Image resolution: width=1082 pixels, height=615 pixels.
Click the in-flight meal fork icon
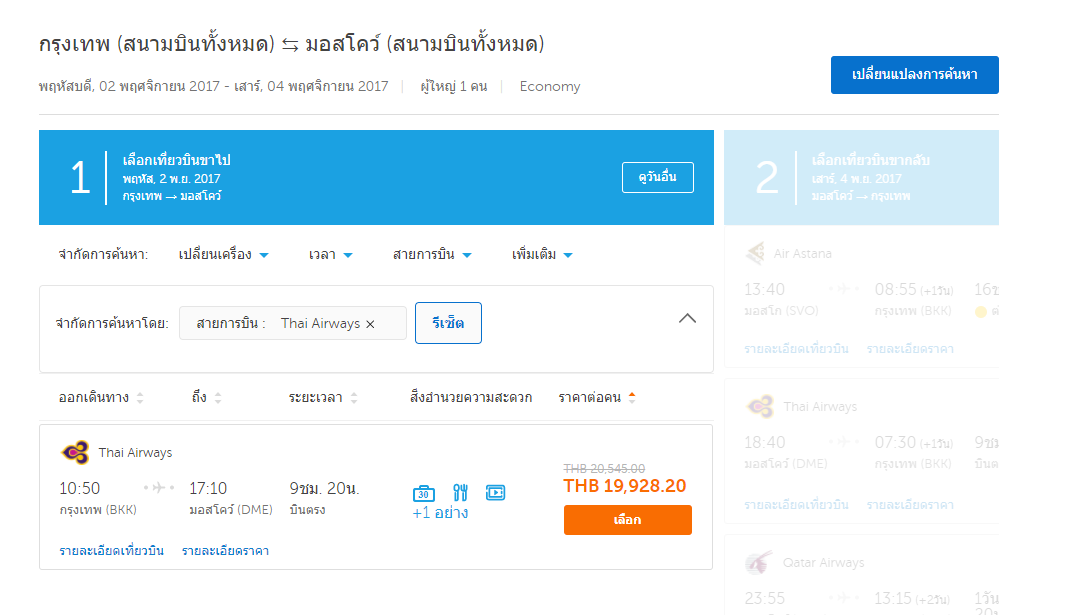pyautogui.click(x=460, y=493)
